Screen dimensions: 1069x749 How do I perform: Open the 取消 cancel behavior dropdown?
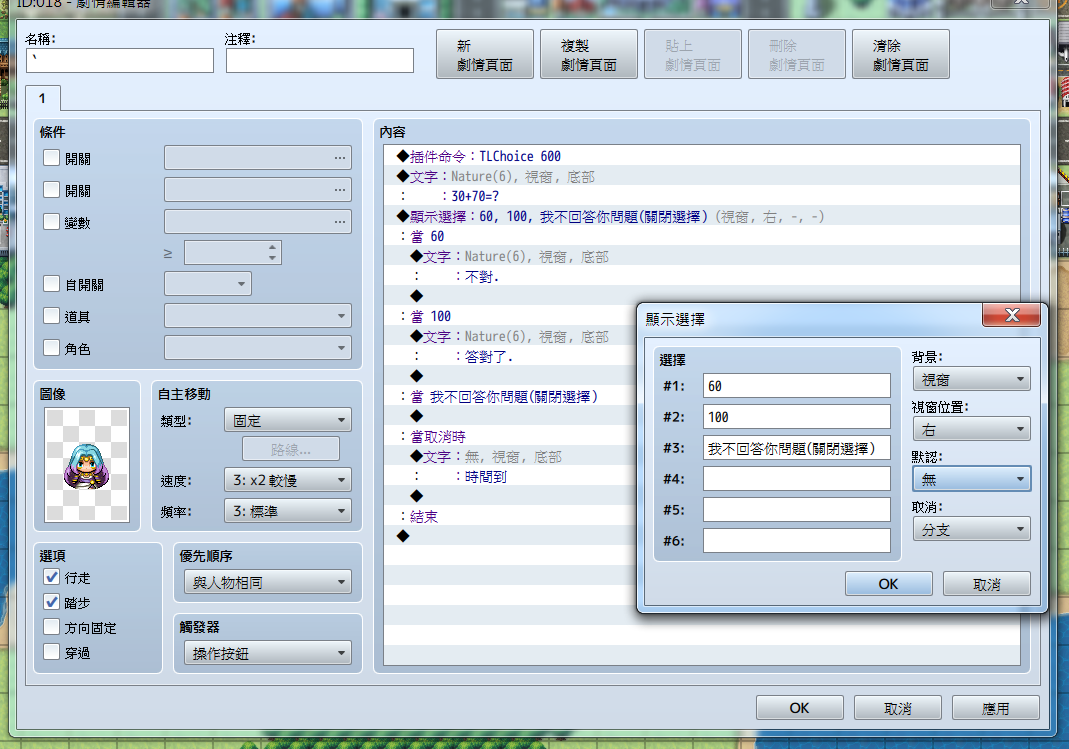click(x=972, y=530)
